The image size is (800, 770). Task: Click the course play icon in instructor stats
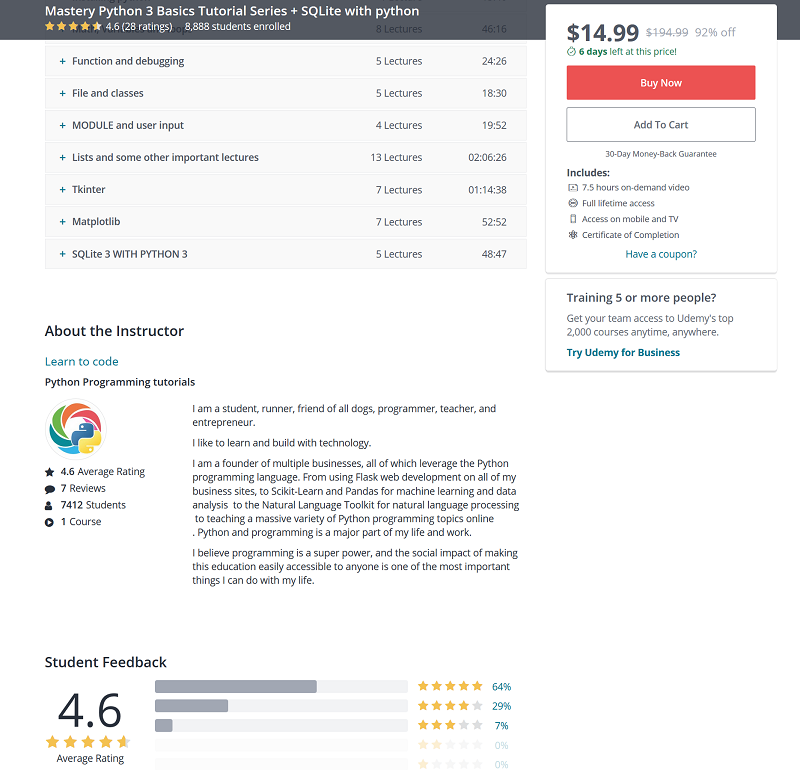point(50,522)
